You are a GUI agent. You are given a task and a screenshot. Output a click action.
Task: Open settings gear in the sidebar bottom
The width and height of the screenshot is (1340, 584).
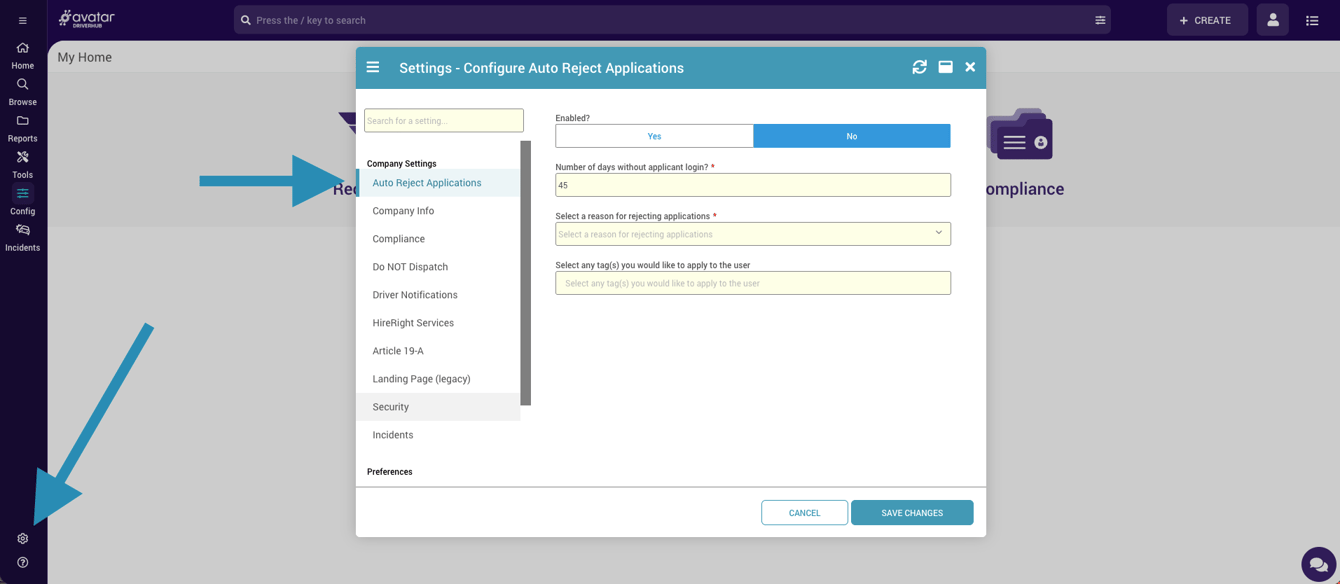click(x=22, y=538)
